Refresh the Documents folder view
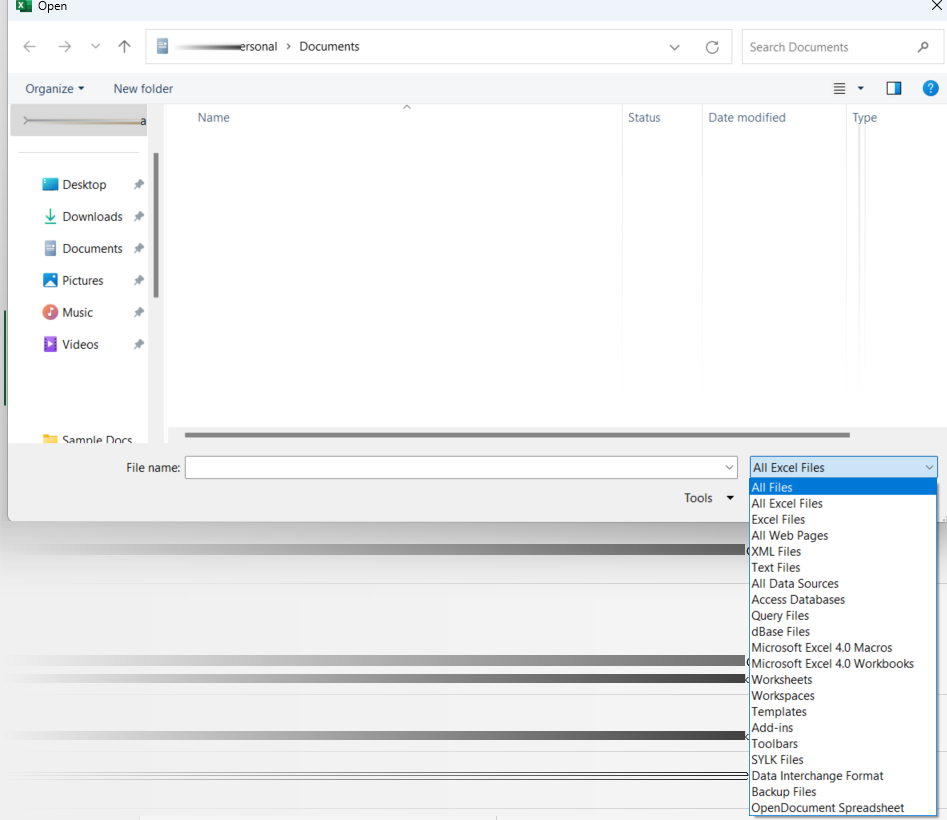 tap(713, 47)
